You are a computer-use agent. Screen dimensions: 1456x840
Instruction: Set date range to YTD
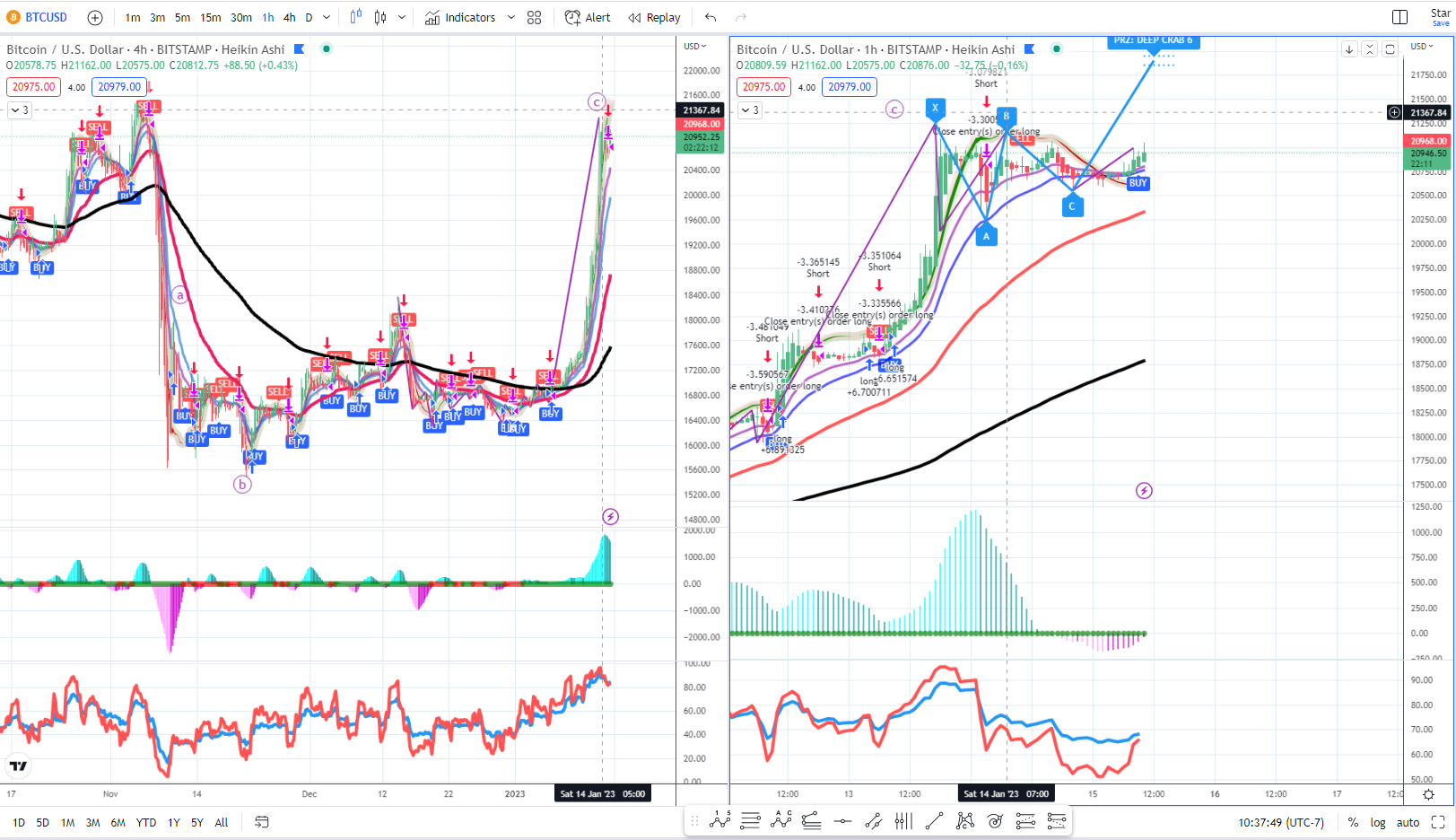(x=146, y=822)
